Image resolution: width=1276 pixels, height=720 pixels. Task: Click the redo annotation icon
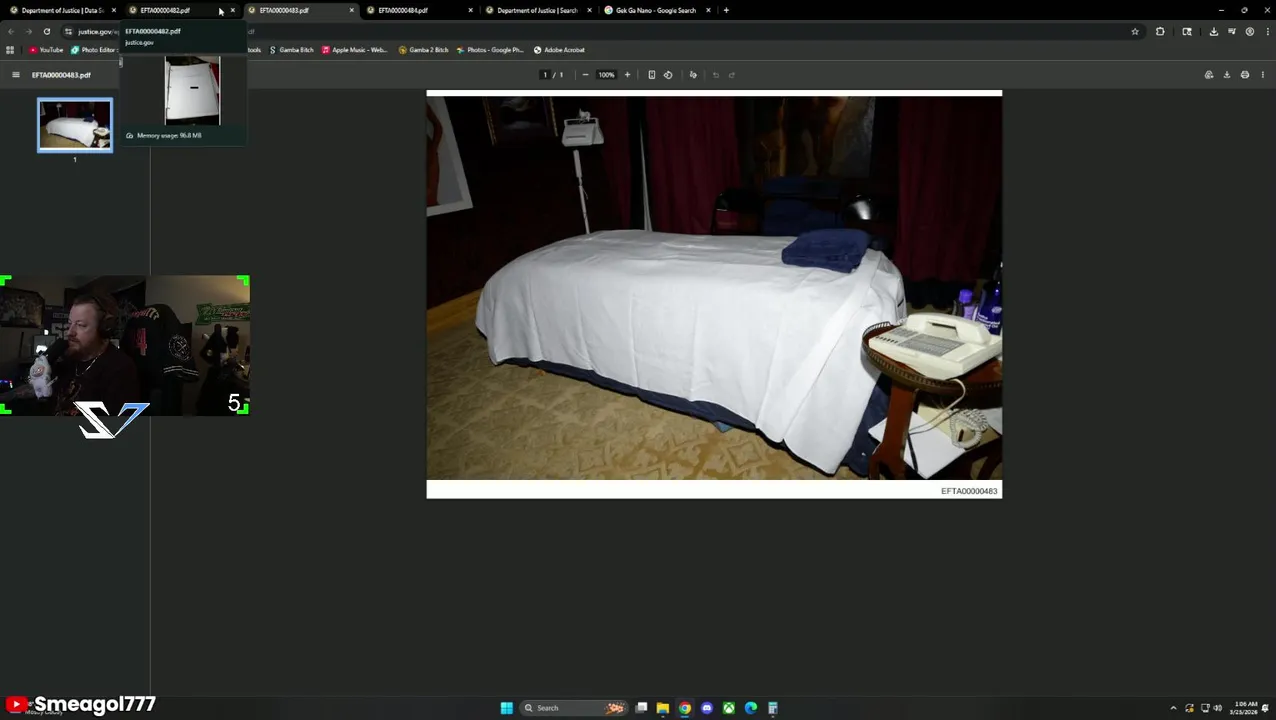[732, 75]
